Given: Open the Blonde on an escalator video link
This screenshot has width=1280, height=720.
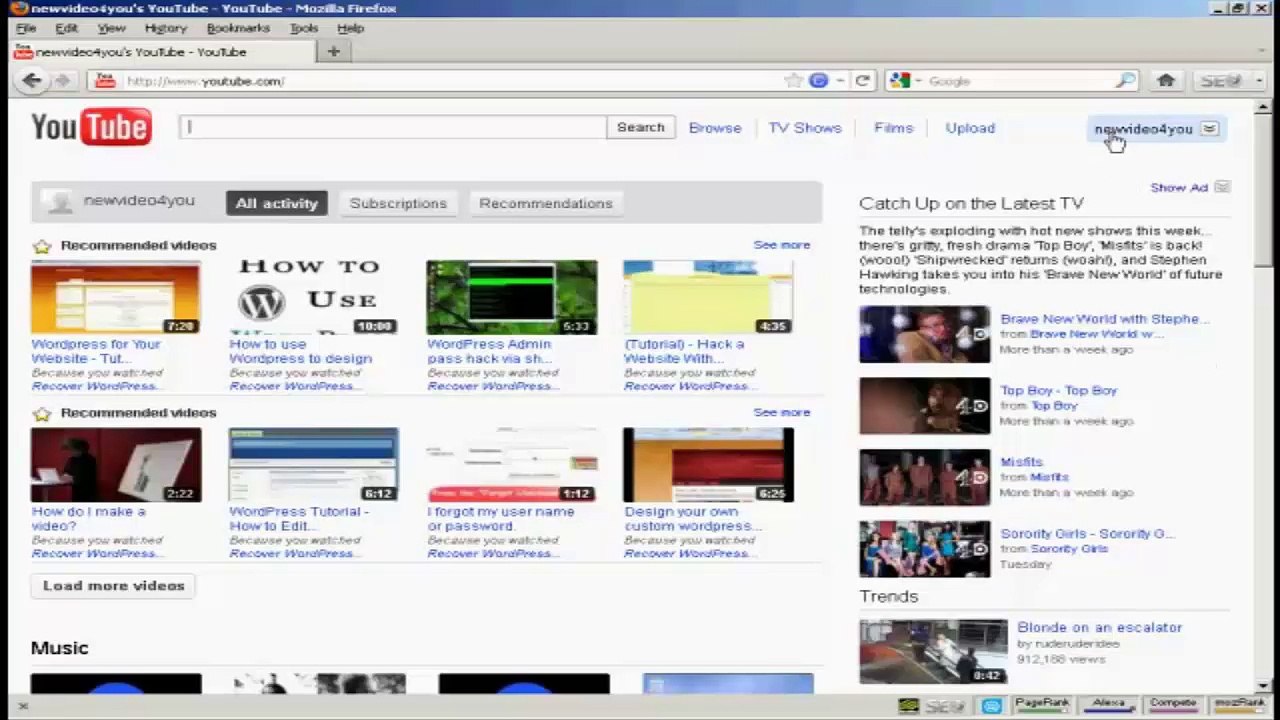Looking at the screenshot, I should tap(1099, 627).
